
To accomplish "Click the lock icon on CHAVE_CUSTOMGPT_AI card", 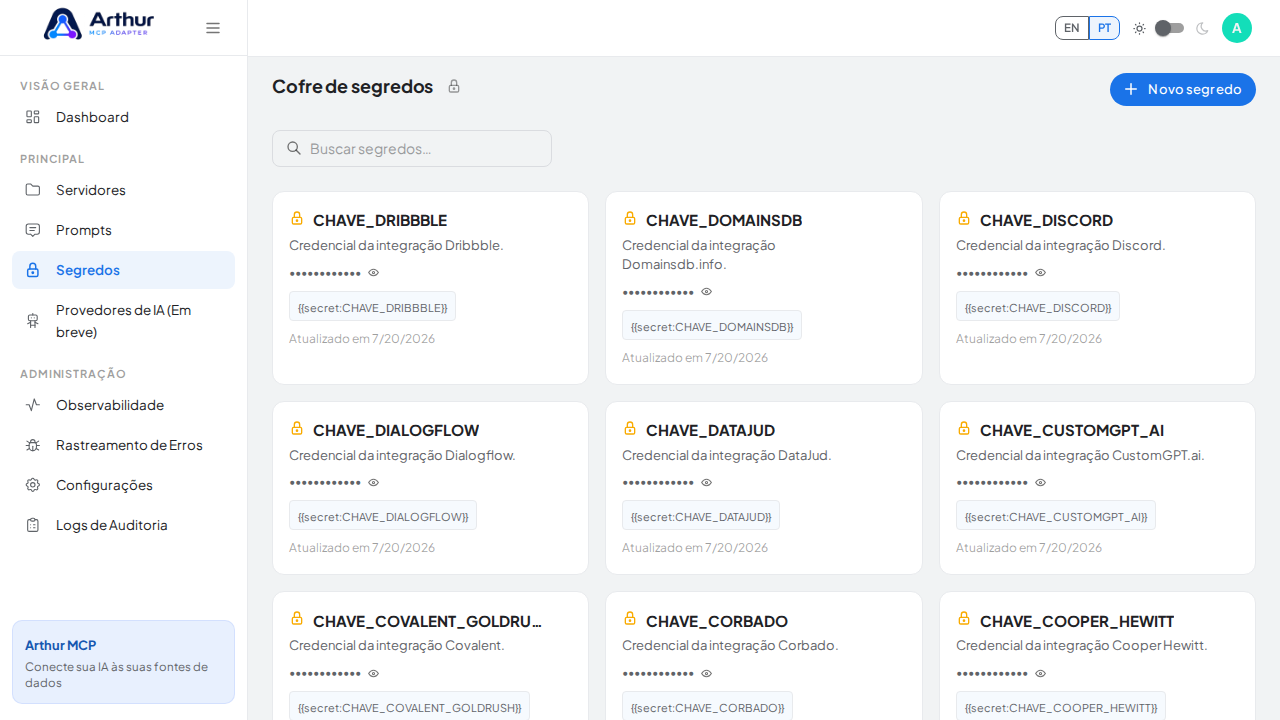I will [964, 428].
